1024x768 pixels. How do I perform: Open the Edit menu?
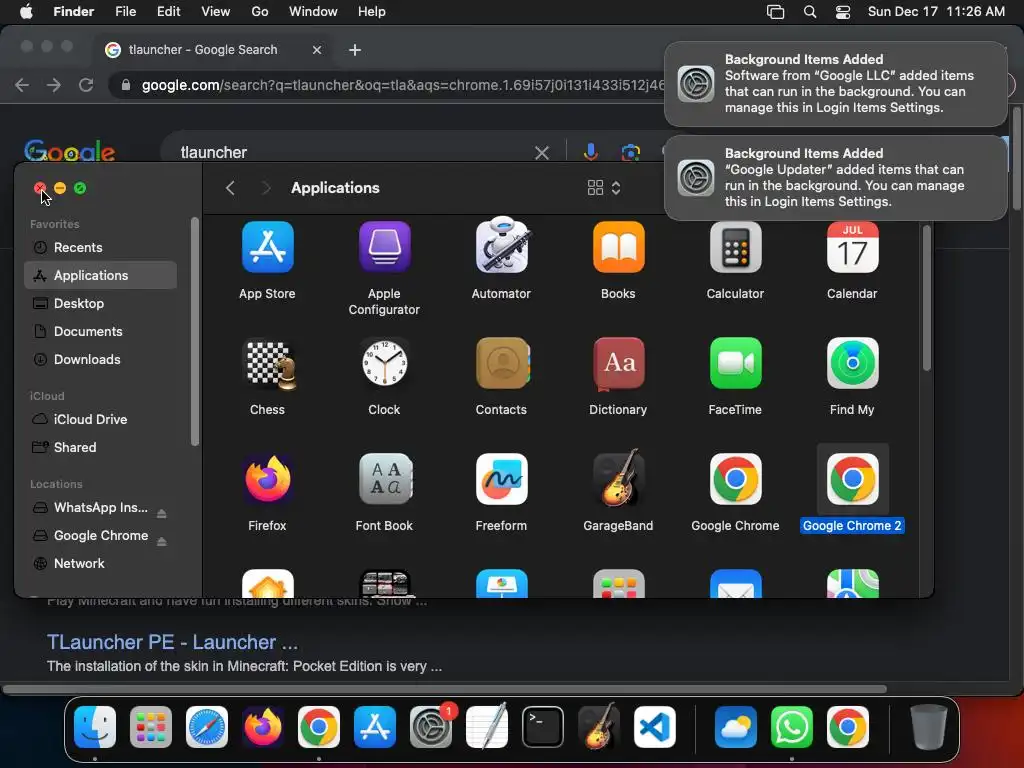coord(168,12)
